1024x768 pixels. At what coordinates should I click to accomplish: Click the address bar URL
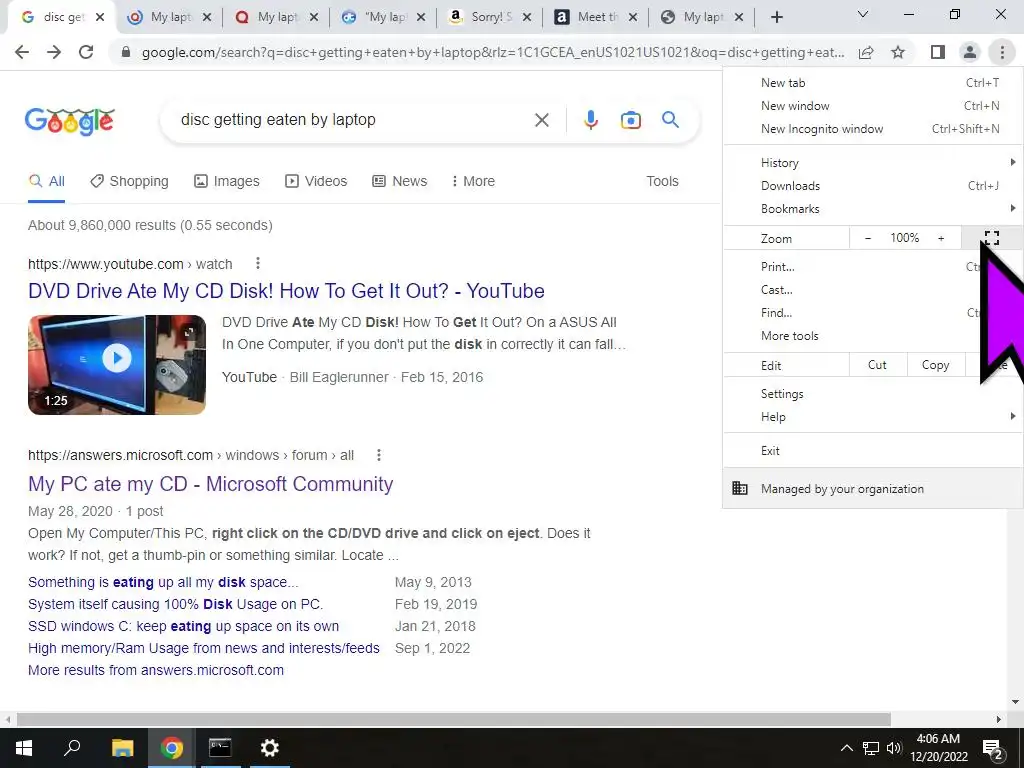point(492,52)
